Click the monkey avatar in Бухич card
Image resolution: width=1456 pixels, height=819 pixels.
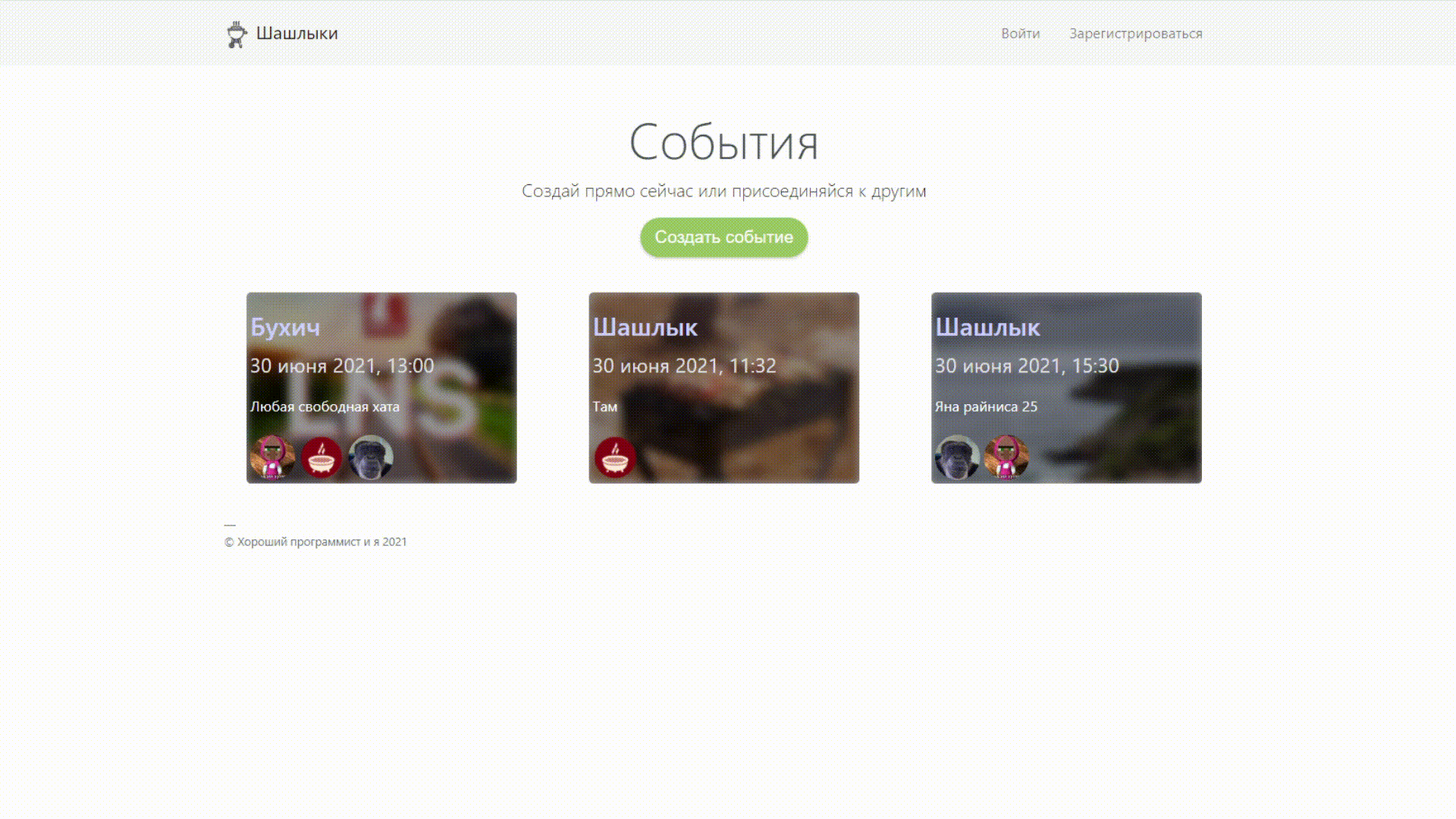(x=371, y=457)
